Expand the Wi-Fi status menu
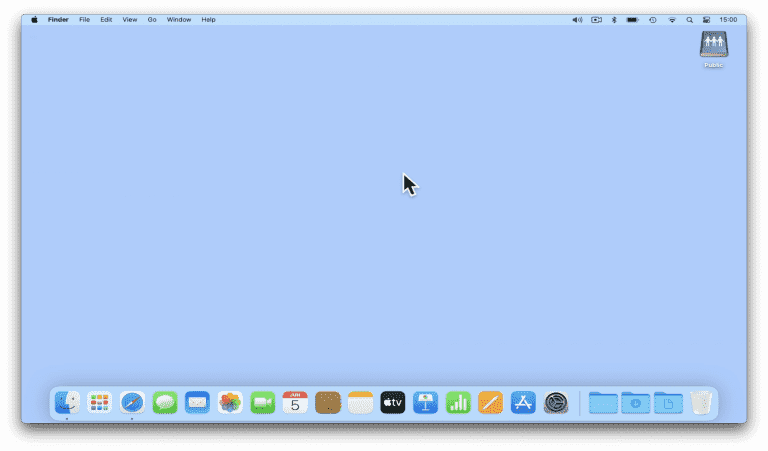The height and width of the screenshot is (451, 768). pos(672,19)
